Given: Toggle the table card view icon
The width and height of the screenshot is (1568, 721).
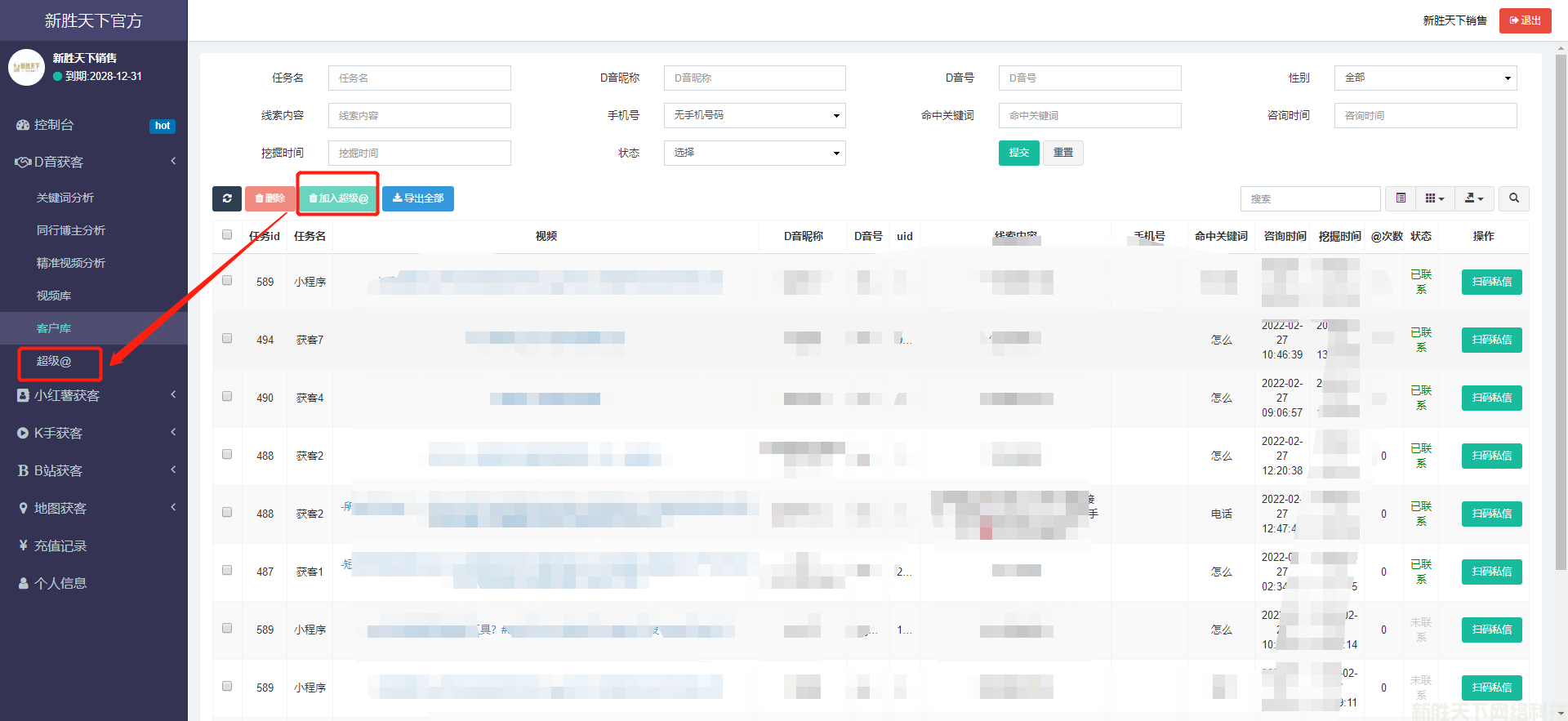Looking at the screenshot, I should point(1401,198).
